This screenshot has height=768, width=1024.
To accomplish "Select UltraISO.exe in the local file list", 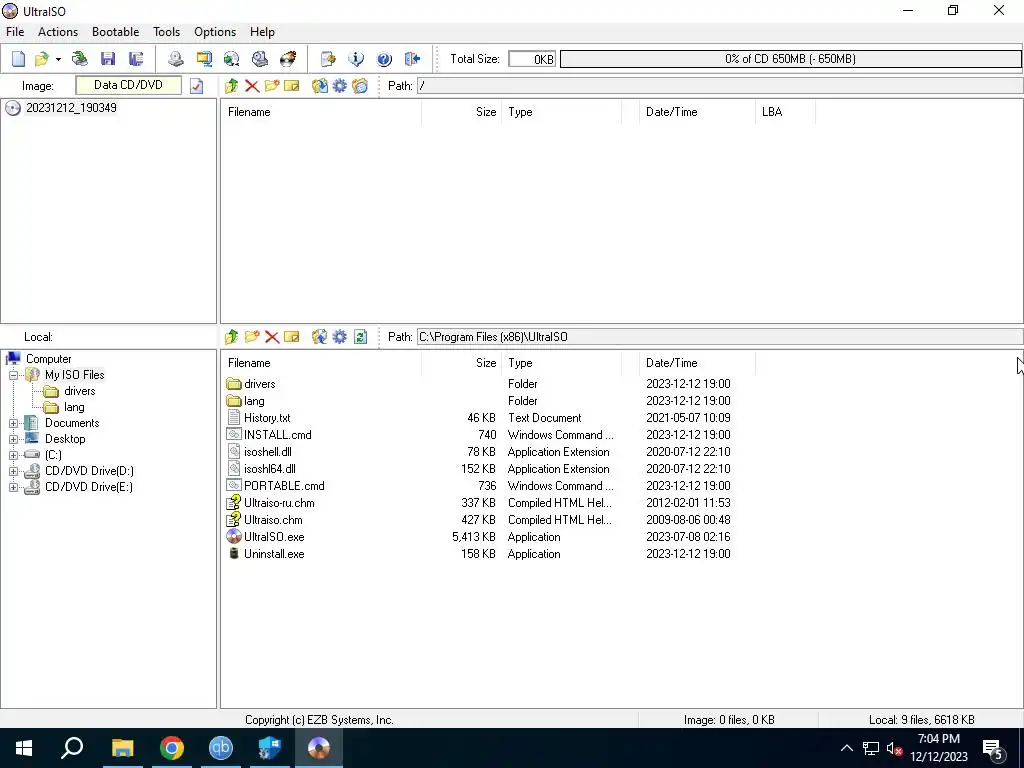I will click(274, 537).
